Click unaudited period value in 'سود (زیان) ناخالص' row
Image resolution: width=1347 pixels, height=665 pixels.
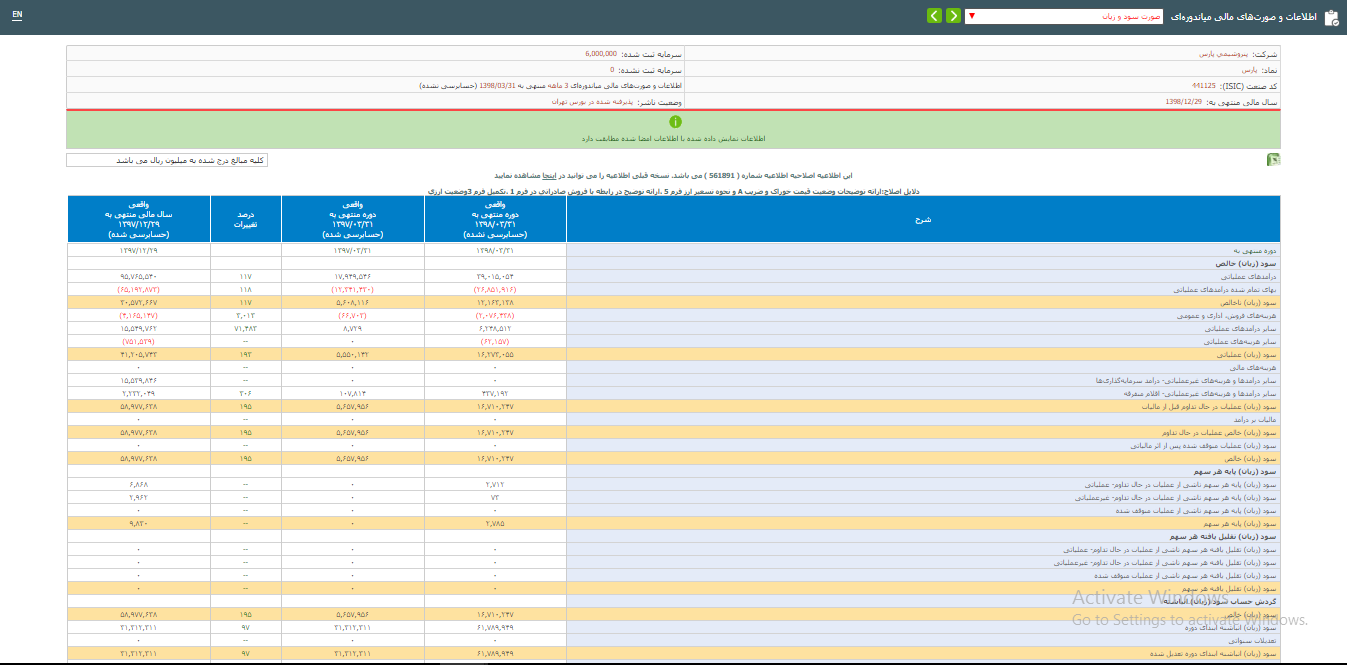[496, 302]
